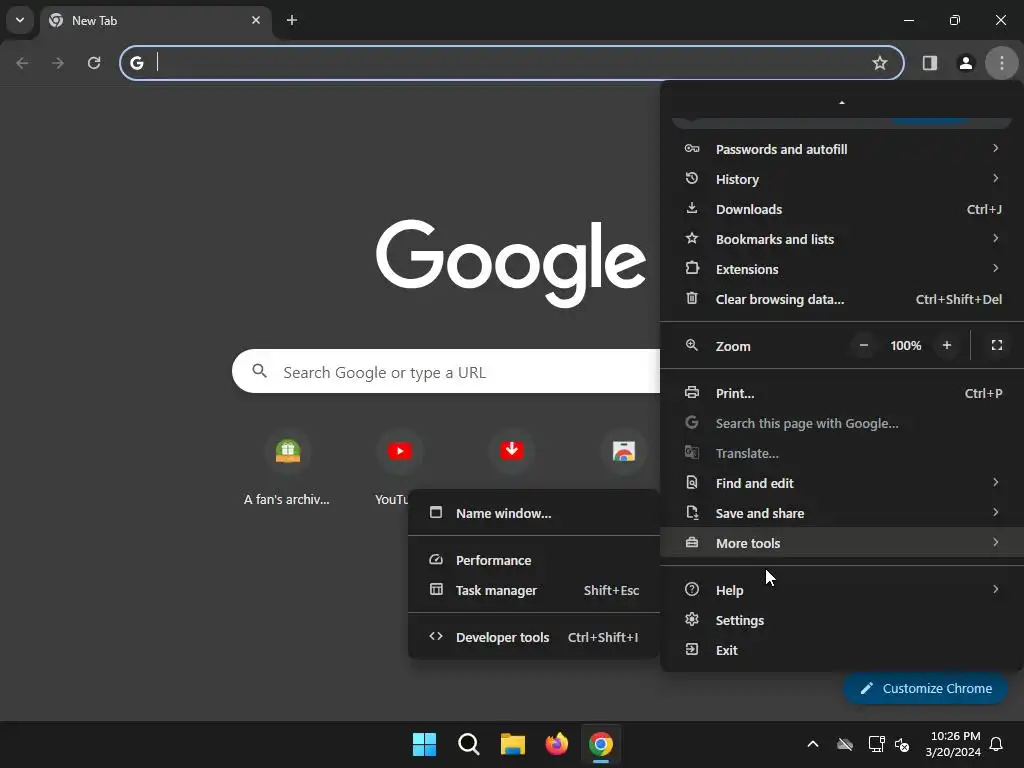Open Passwords and autofill submenu
The height and width of the screenshot is (768, 1024).
(842, 149)
